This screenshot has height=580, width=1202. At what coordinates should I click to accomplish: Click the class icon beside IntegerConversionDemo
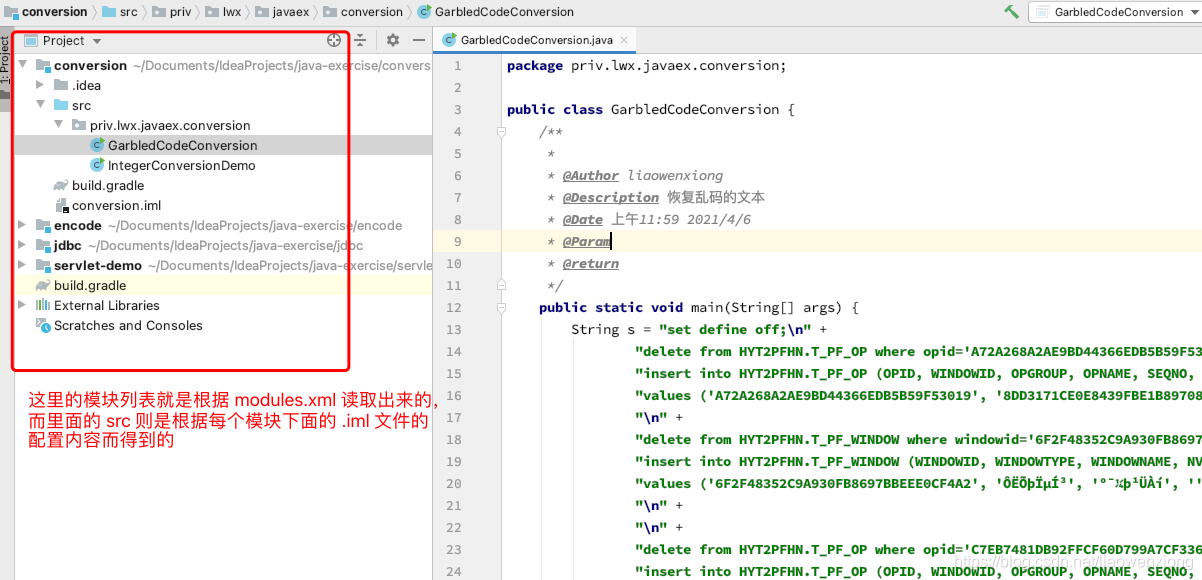pos(97,165)
